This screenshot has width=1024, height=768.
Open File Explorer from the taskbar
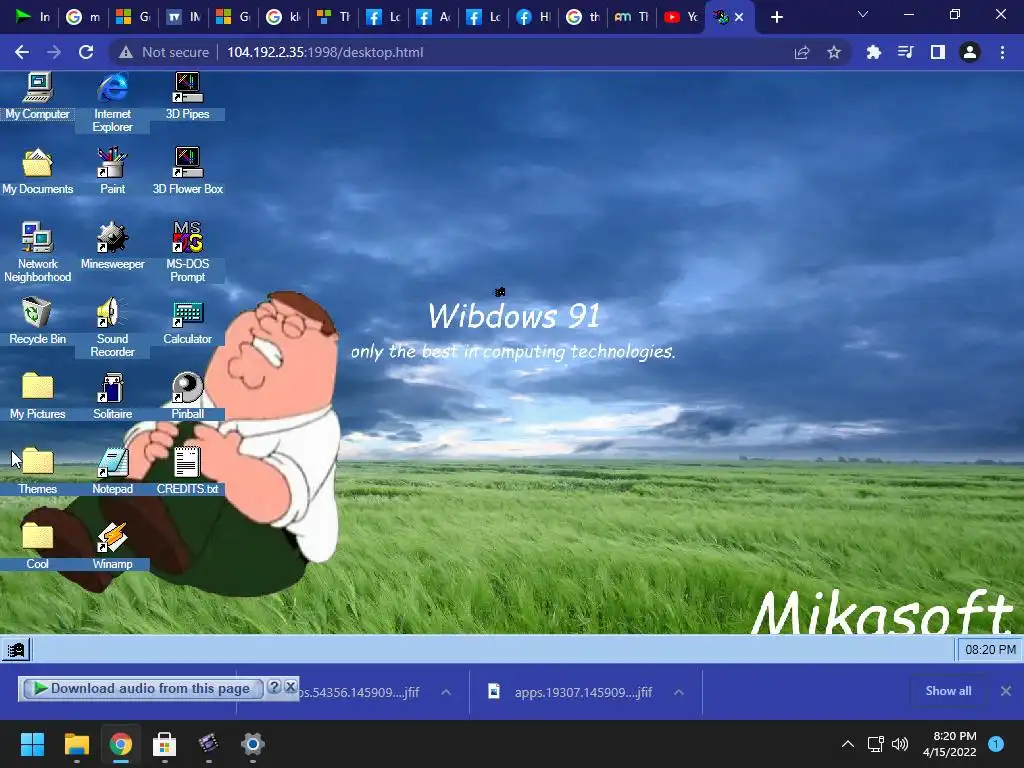point(76,744)
